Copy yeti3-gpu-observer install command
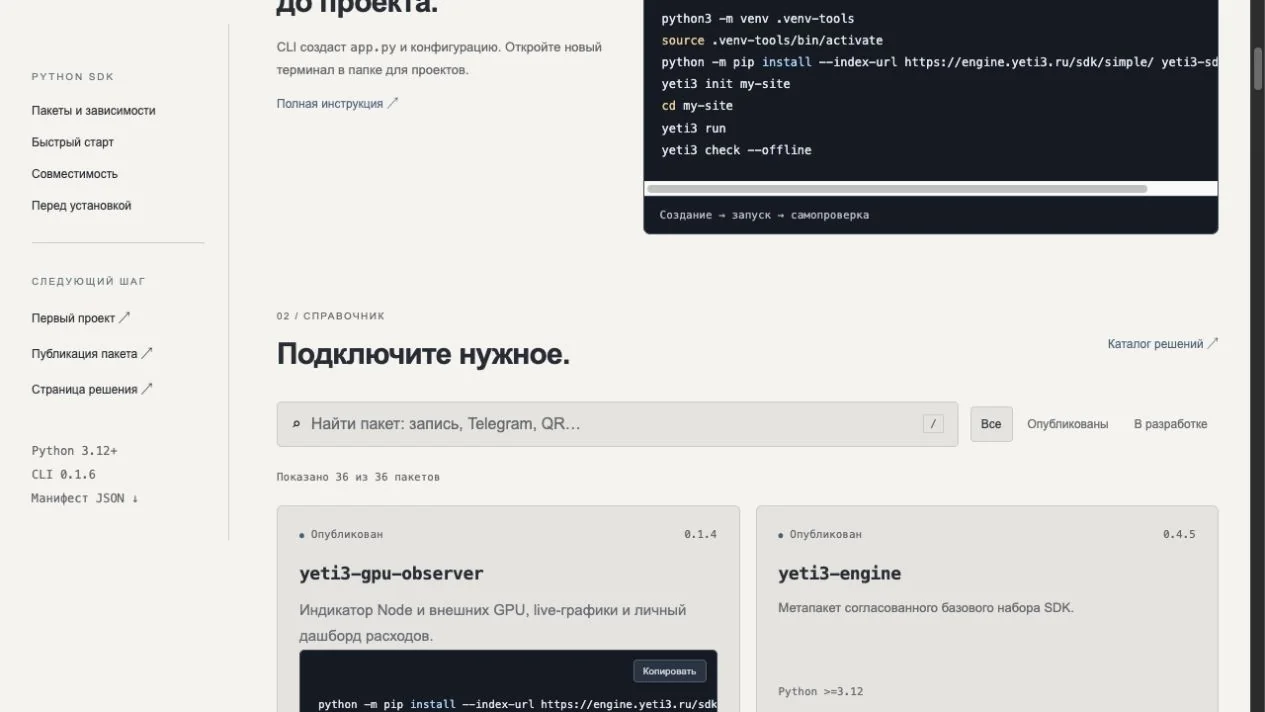Image resolution: width=1265 pixels, height=712 pixels. pos(670,670)
